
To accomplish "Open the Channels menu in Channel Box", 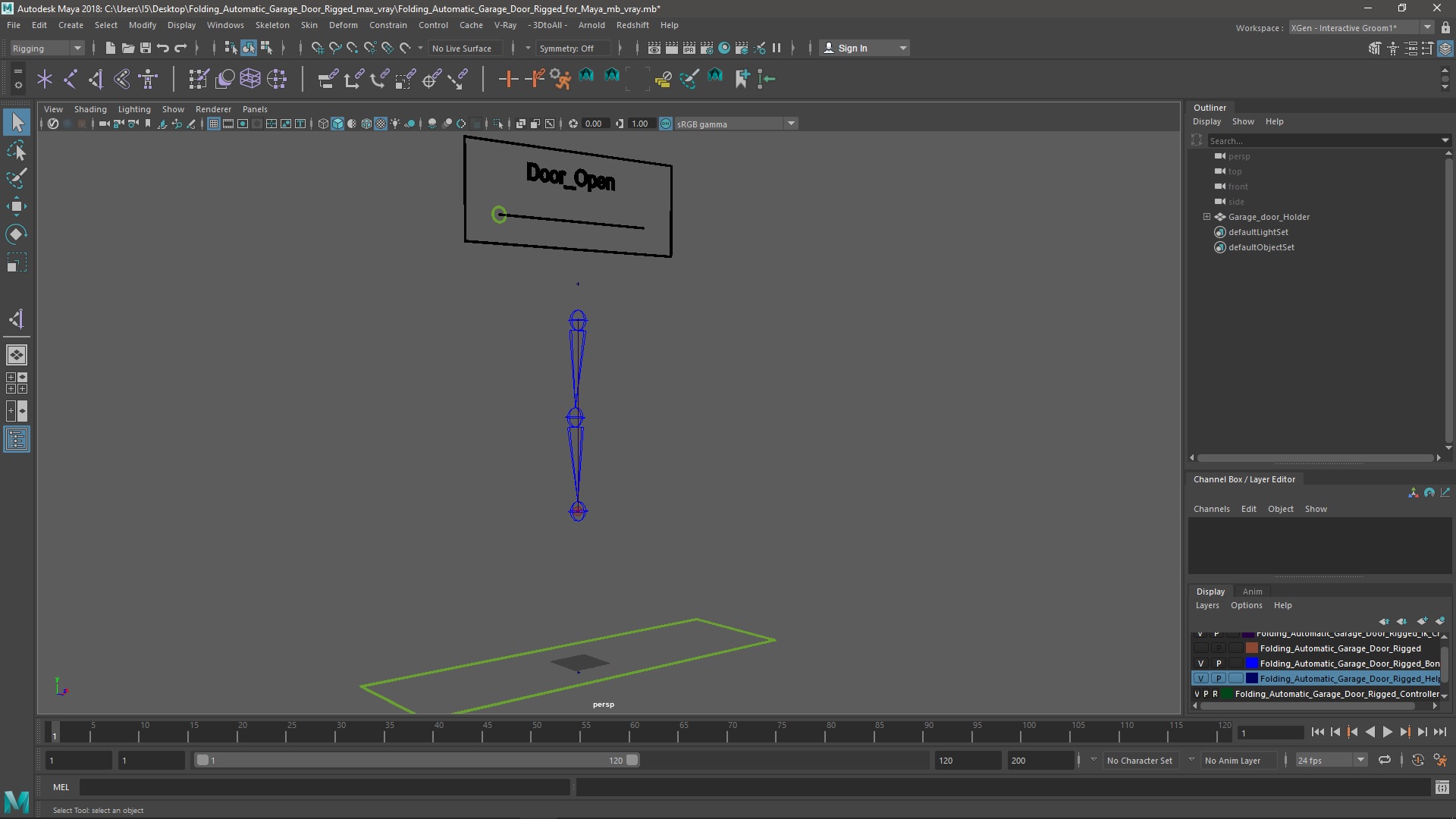I will (1211, 509).
